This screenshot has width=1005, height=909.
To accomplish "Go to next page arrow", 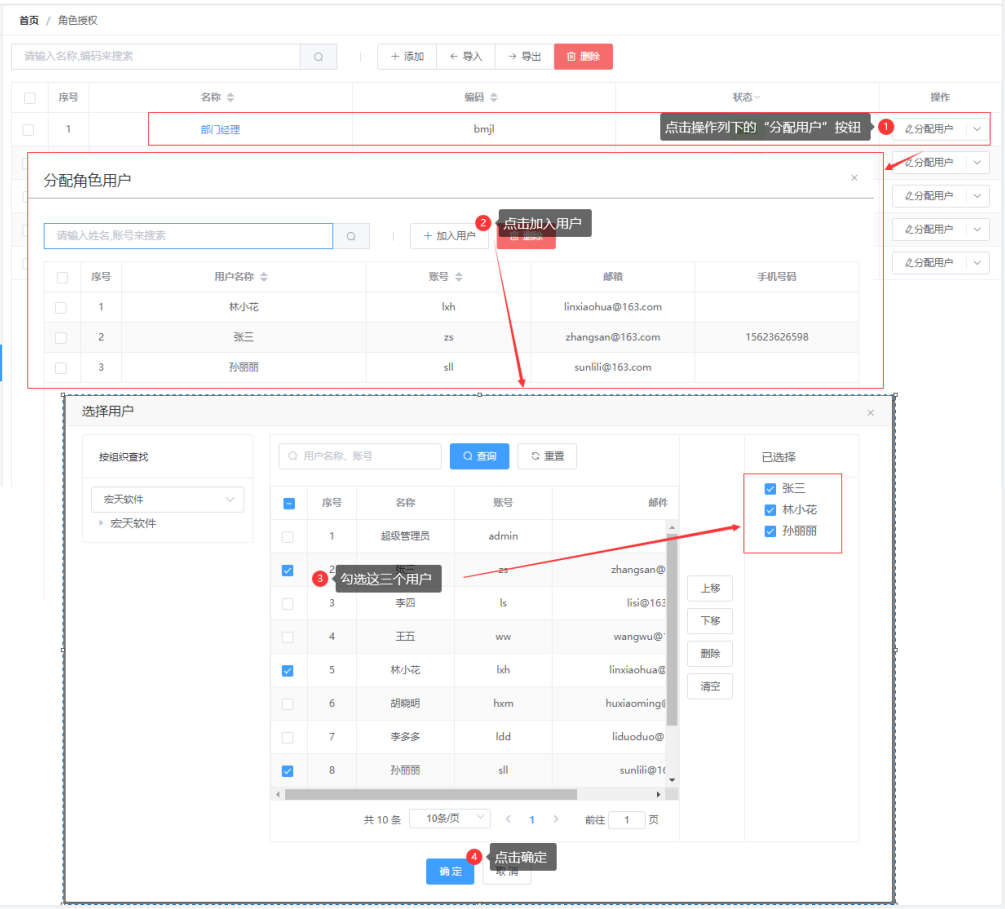I will [x=556, y=819].
